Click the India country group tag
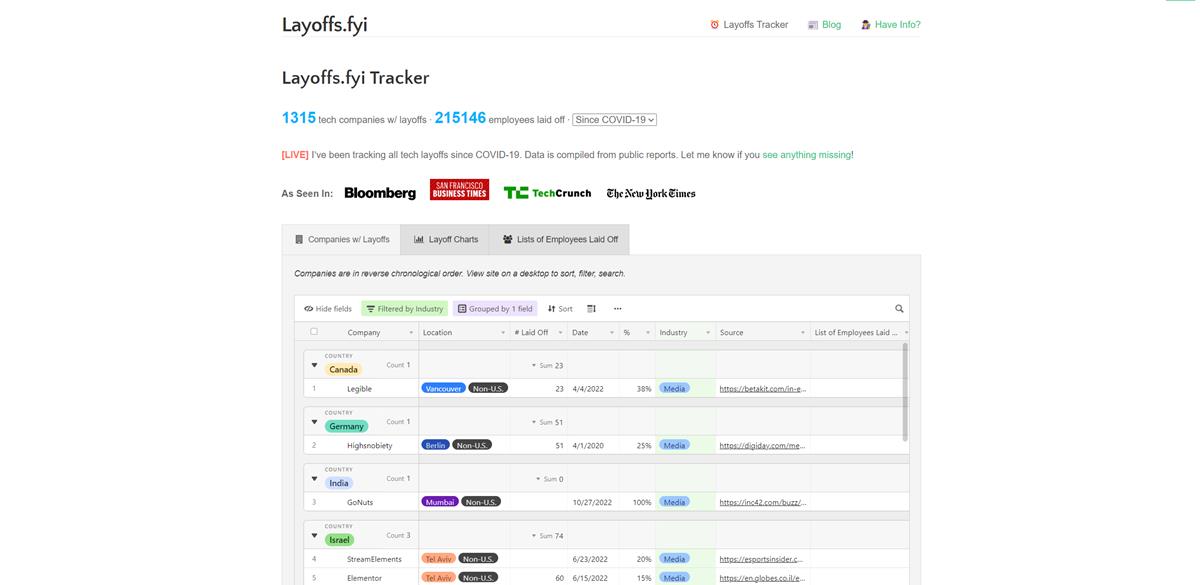Viewport: 1200px width, 585px height. [x=339, y=484]
